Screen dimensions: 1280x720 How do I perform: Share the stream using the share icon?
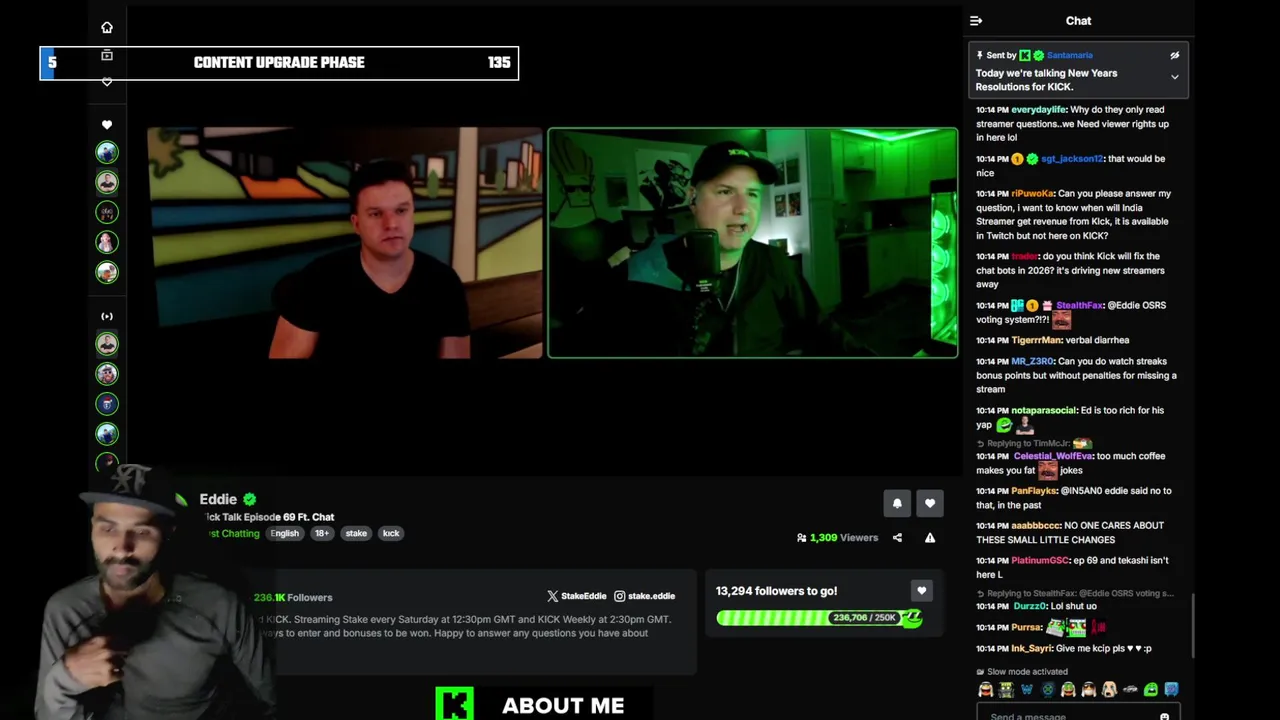tap(897, 538)
